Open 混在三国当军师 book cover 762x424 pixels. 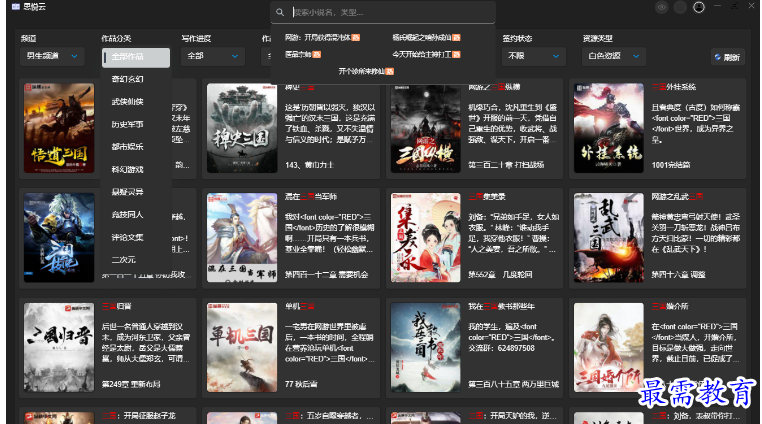click(242, 238)
